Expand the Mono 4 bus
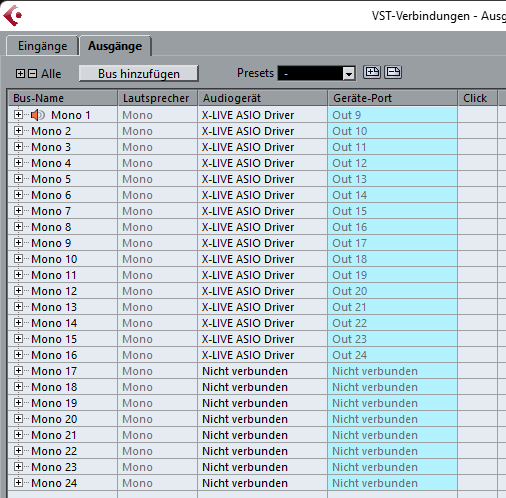This screenshot has width=506, height=498. (19, 163)
